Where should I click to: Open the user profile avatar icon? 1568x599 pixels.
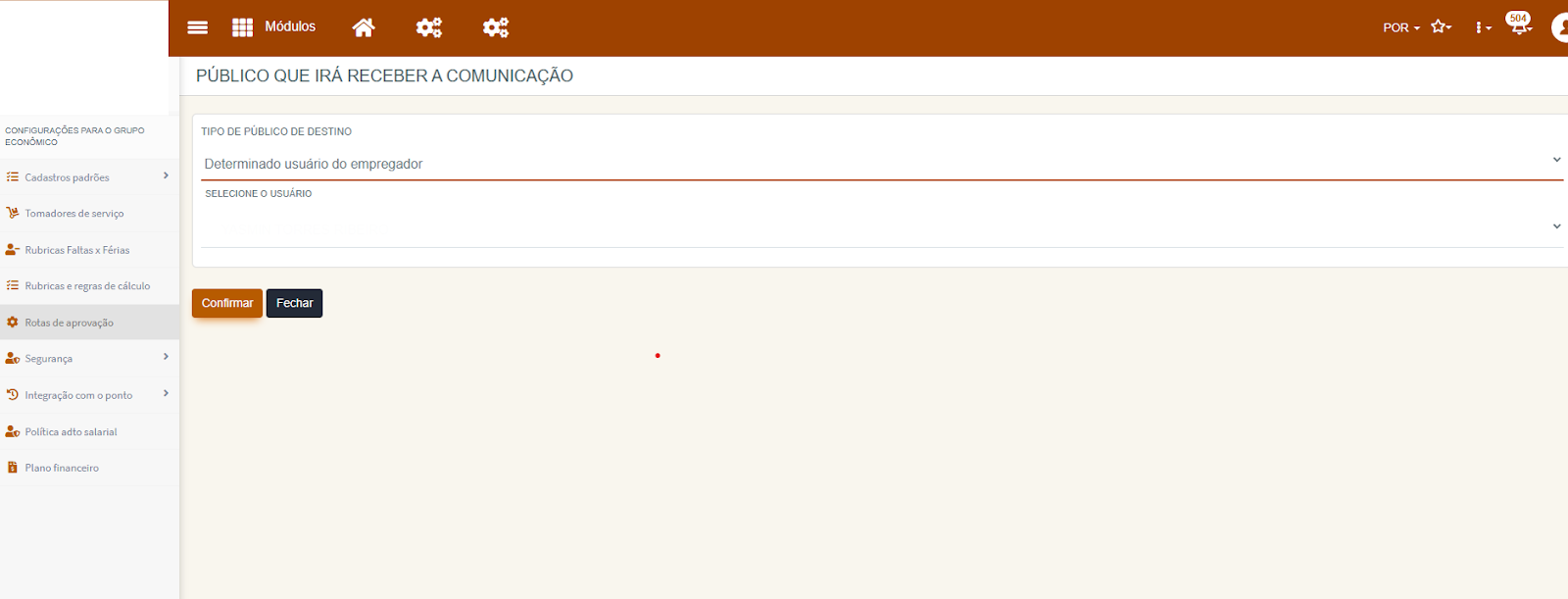point(1560,27)
